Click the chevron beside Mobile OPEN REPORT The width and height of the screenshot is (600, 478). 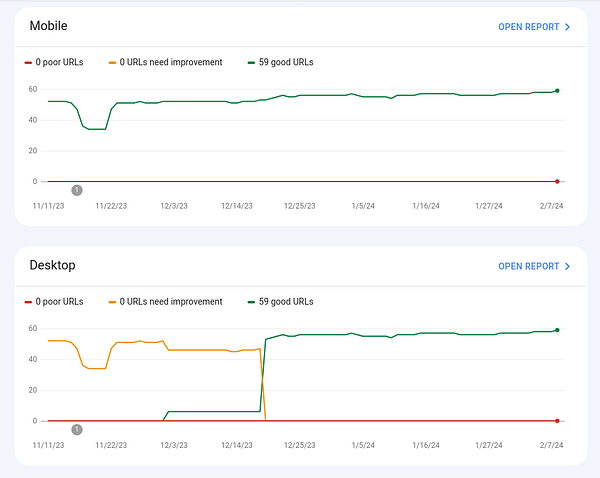(x=568, y=27)
